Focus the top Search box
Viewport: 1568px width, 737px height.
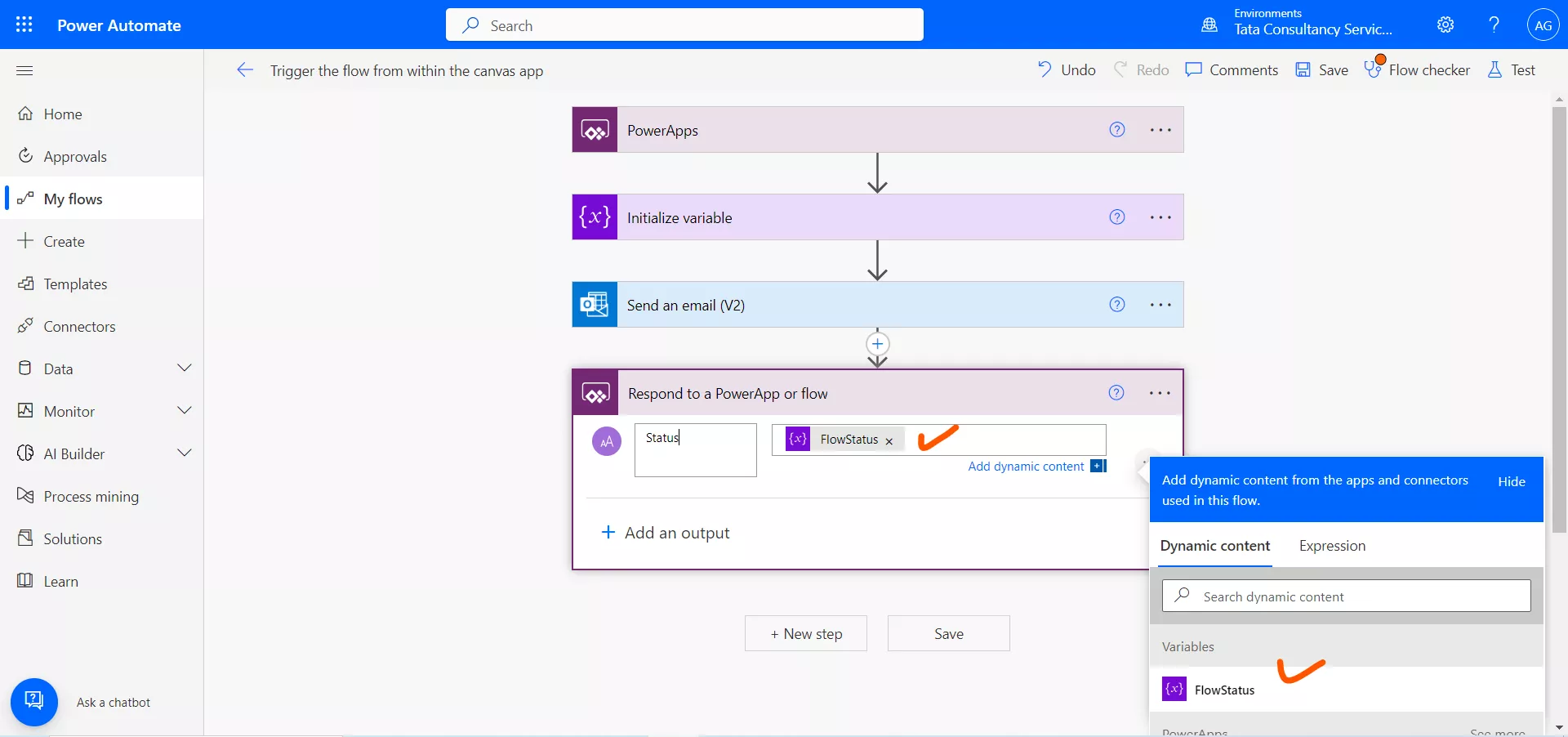click(684, 25)
